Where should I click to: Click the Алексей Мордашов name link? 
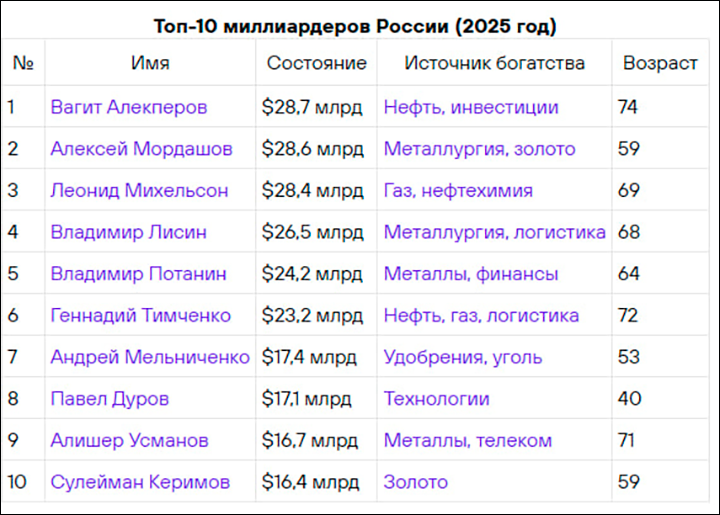pos(141,149)
